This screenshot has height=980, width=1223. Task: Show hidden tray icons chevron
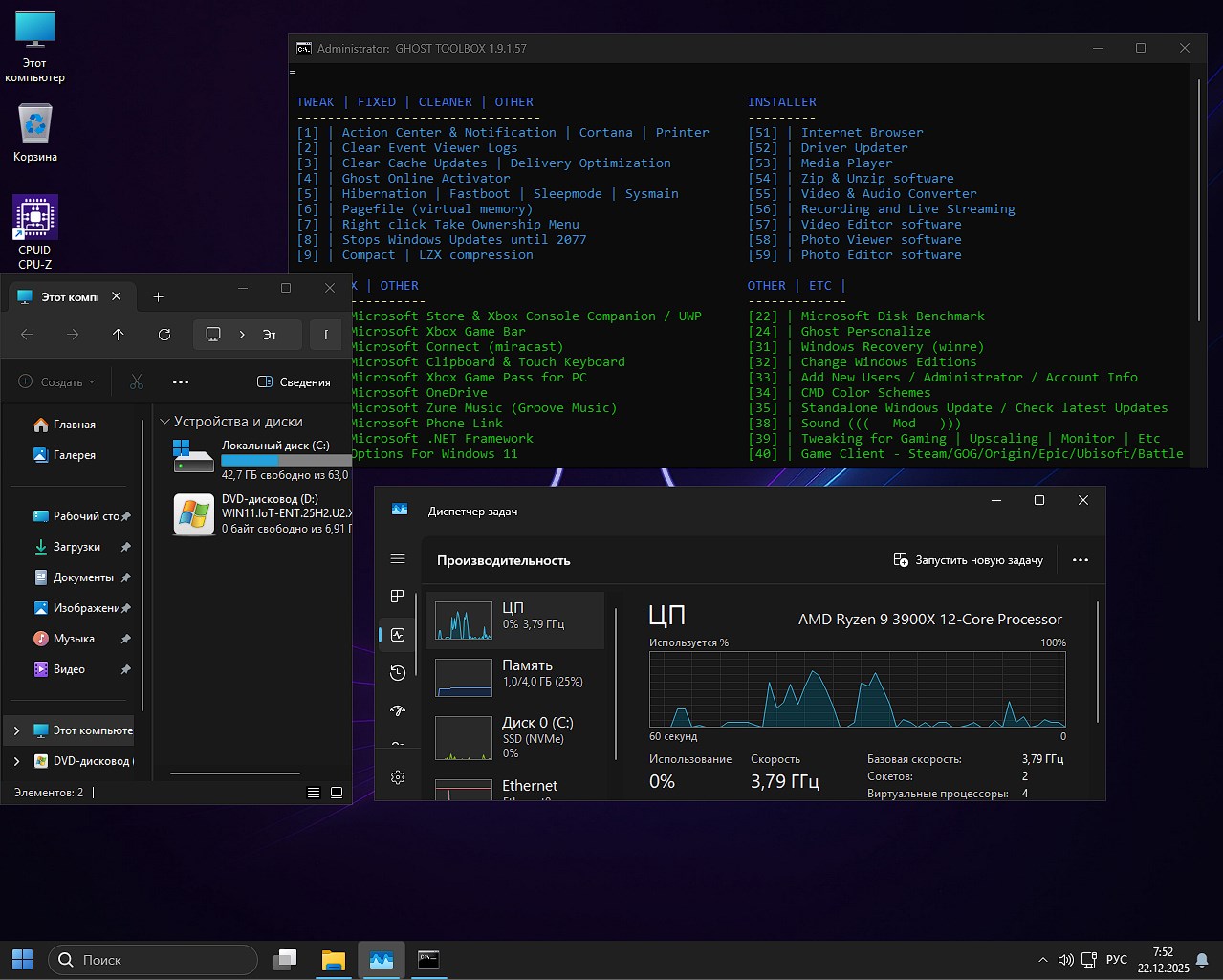pos(1042,960)
